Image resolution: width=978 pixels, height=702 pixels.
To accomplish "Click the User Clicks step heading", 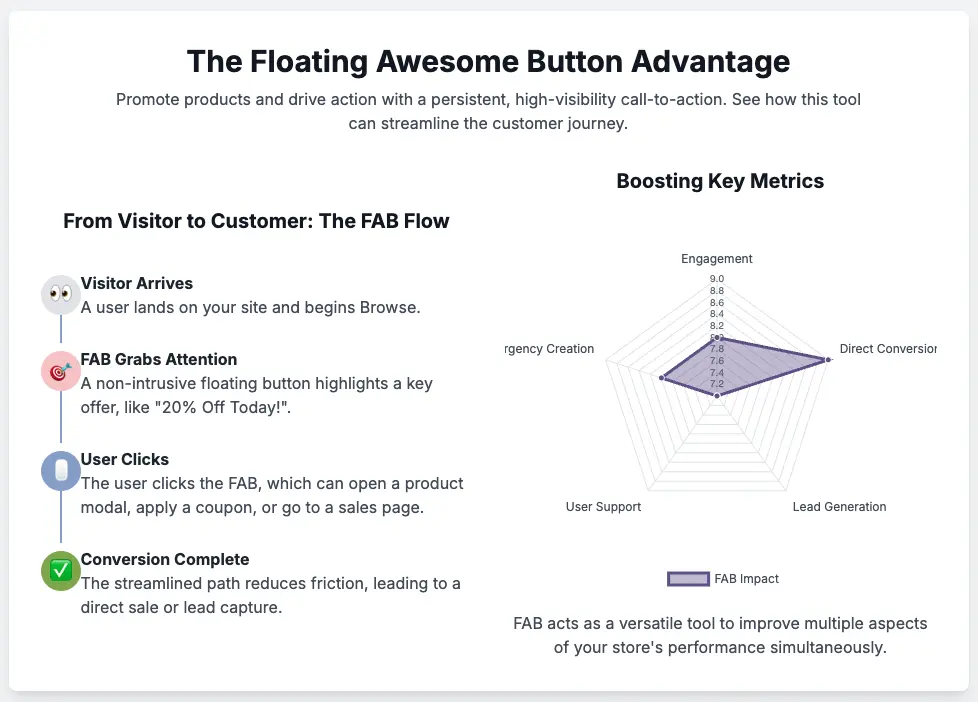I will tap(125, 459).
